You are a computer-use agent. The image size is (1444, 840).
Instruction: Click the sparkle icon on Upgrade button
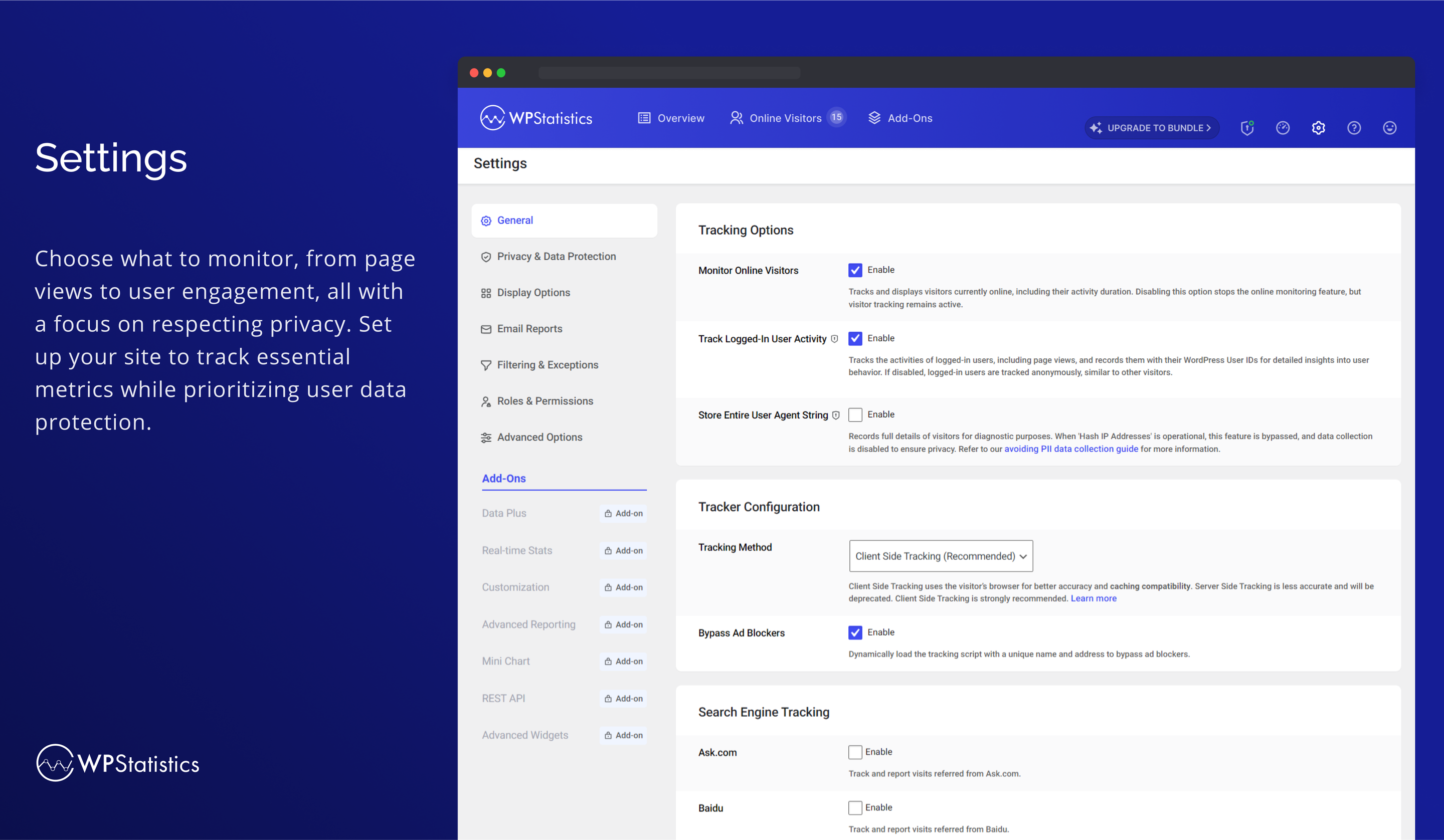pyautogui.click(x=1096, y=128)
